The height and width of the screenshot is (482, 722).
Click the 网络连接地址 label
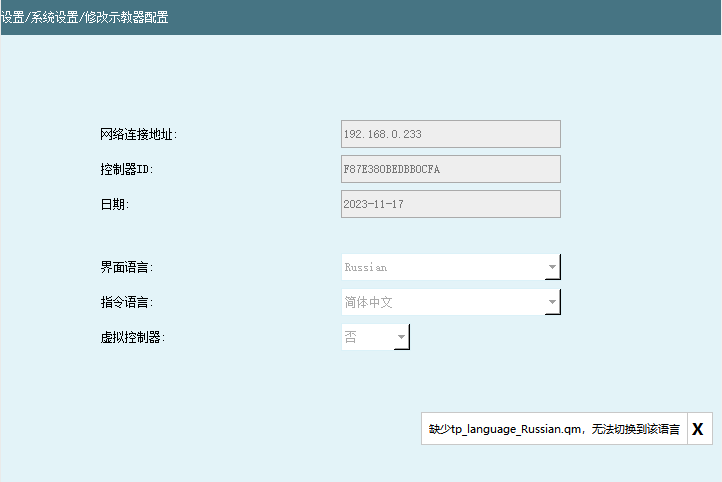139,135
